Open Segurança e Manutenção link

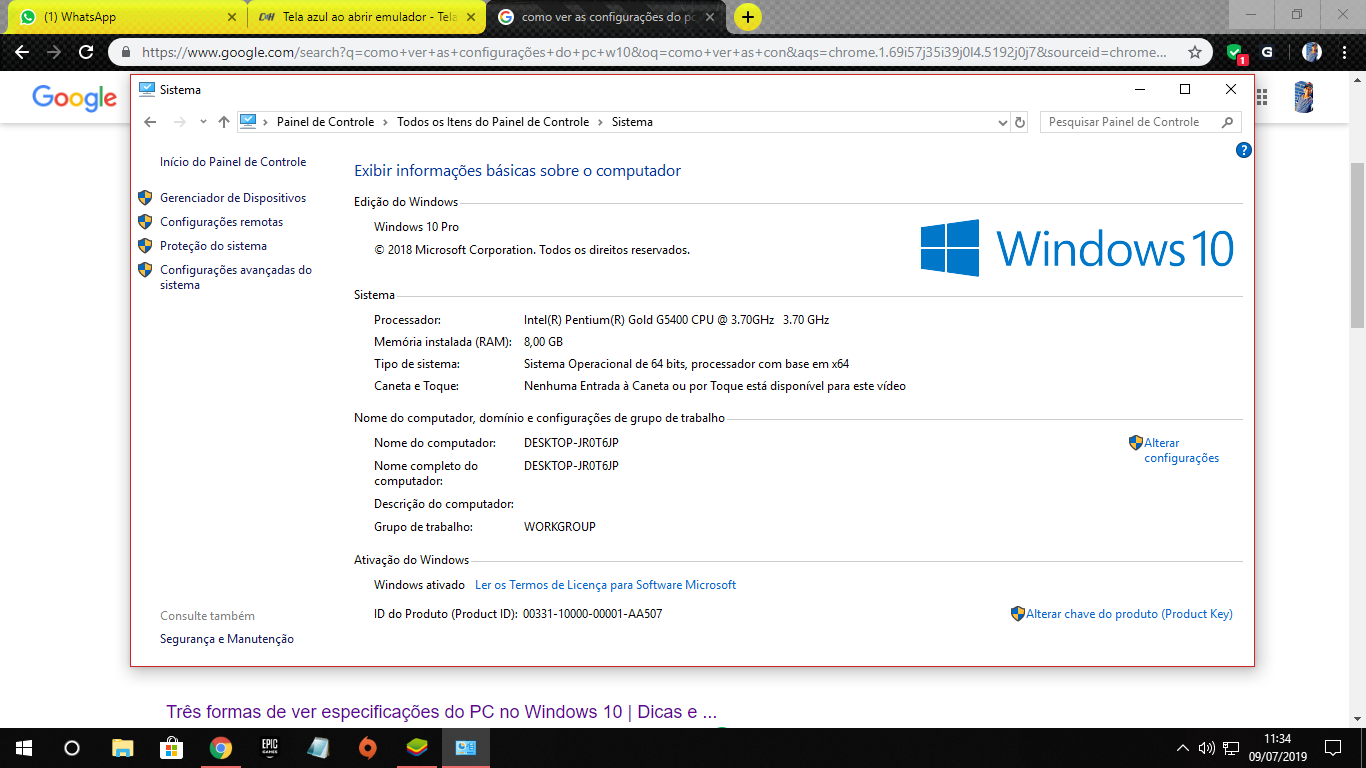point(227,639)
